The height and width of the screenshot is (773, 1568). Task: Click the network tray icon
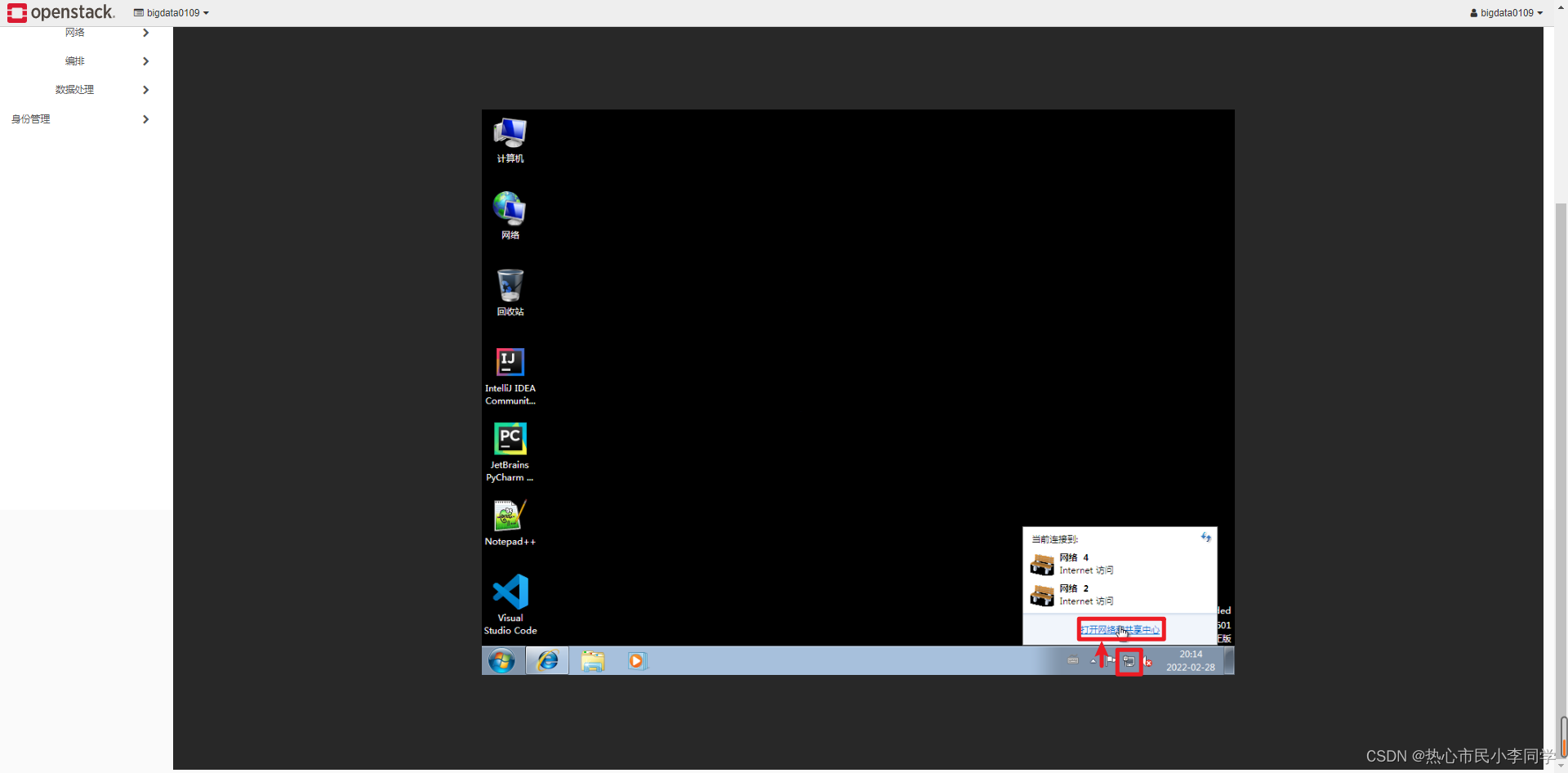pos(1129,661)
